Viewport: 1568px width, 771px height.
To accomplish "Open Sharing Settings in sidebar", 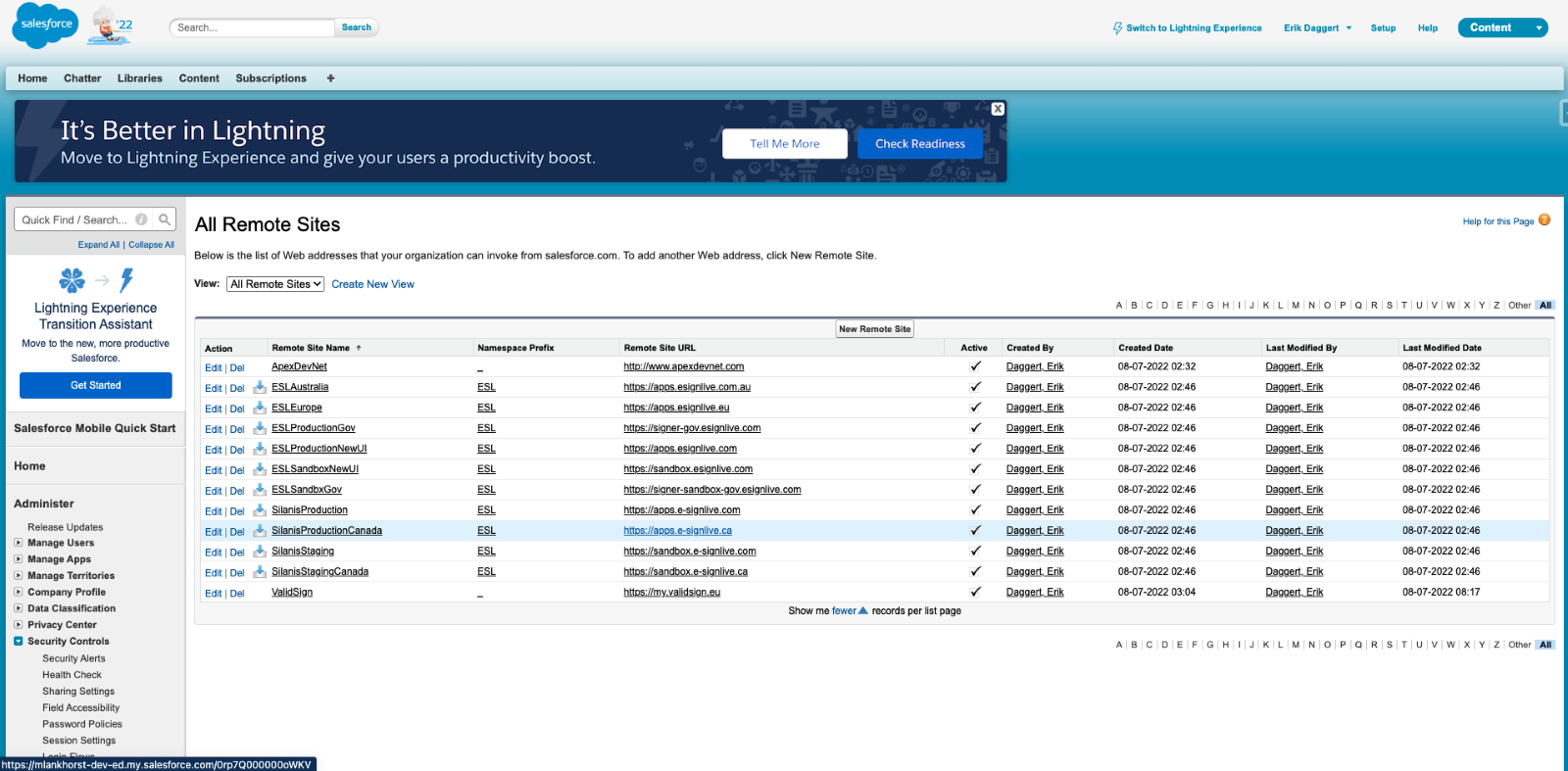I will tap(78, 692).
